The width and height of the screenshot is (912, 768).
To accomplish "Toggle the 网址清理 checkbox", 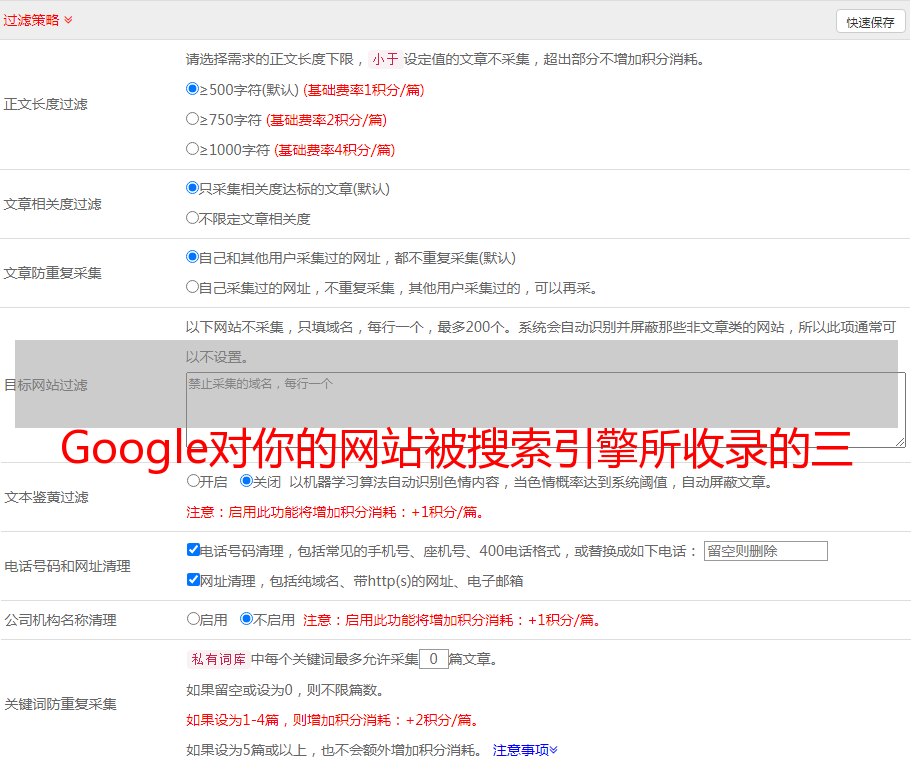I will pyautogui.click(x=194, y=580).
